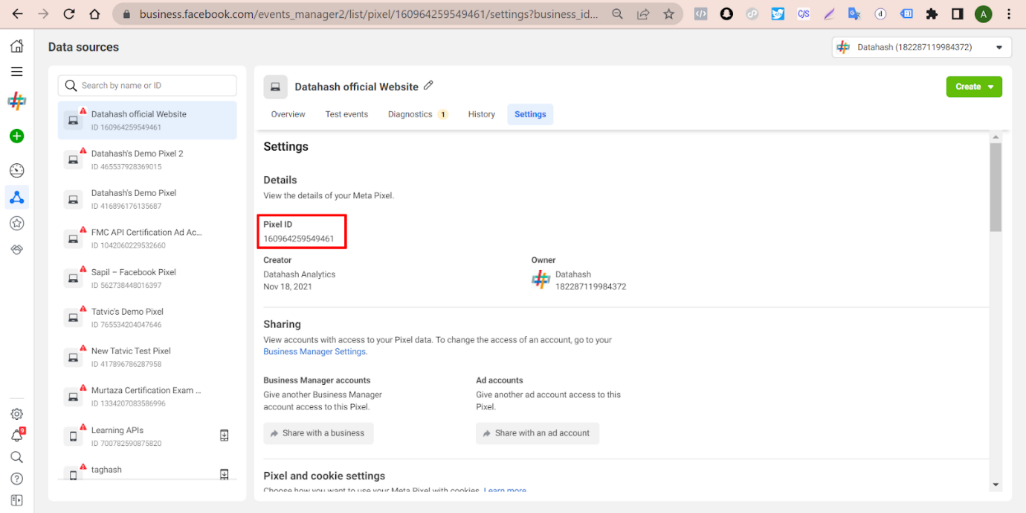1026x513 pixels.
Task: Click the zoom magnifier in address bar
Action: tap(617, 14)
